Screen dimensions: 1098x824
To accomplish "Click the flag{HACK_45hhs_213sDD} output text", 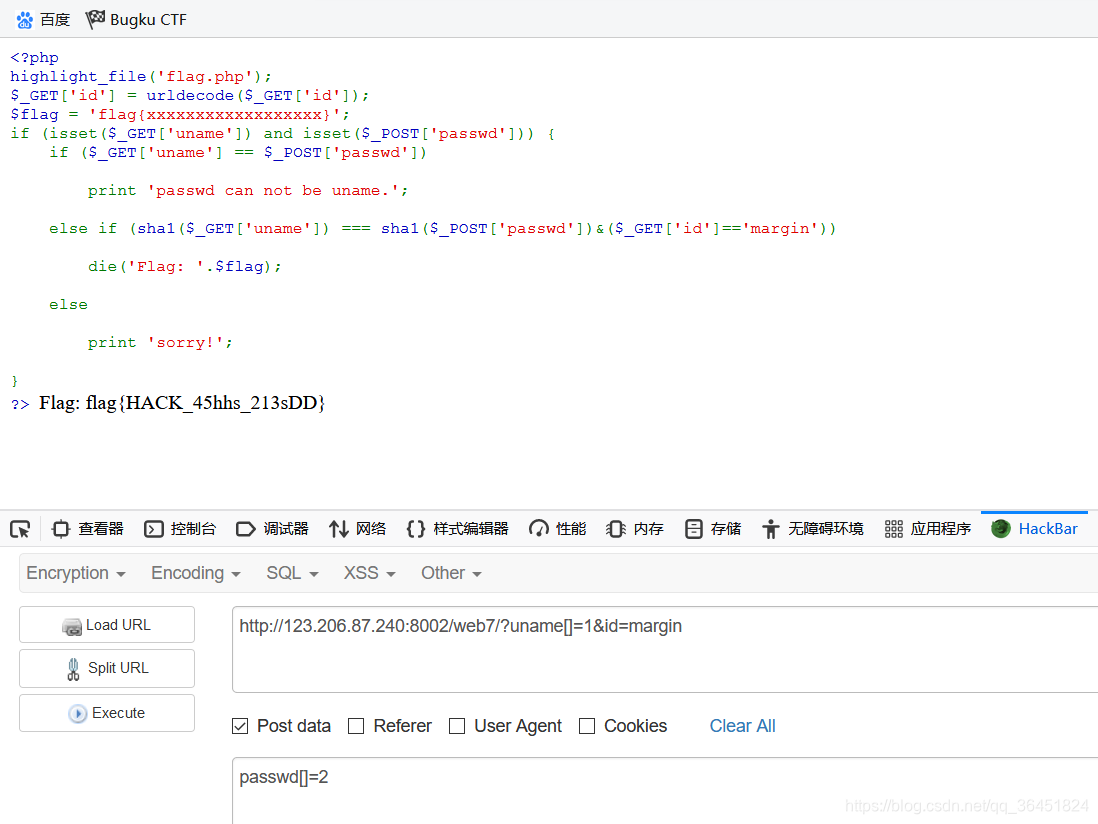I will (x=206, y=403).
